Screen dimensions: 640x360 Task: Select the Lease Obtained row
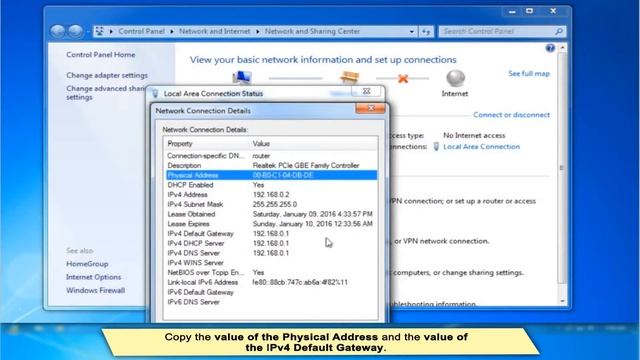point(271,214)
